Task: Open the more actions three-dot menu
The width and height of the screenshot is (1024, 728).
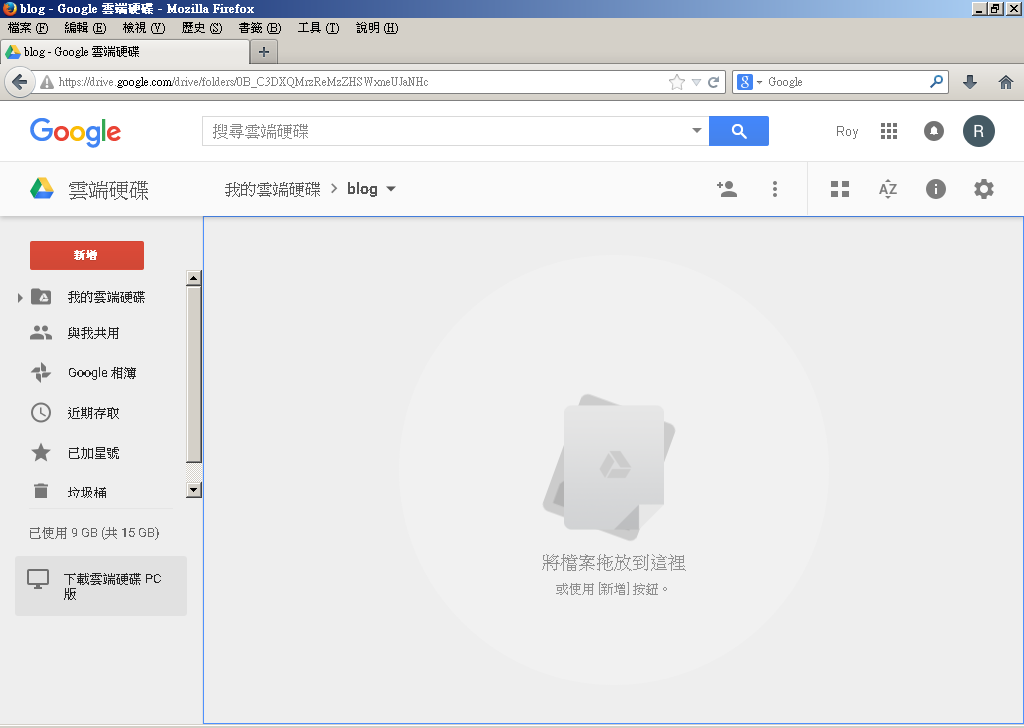Action: click(x=775, y=189)
